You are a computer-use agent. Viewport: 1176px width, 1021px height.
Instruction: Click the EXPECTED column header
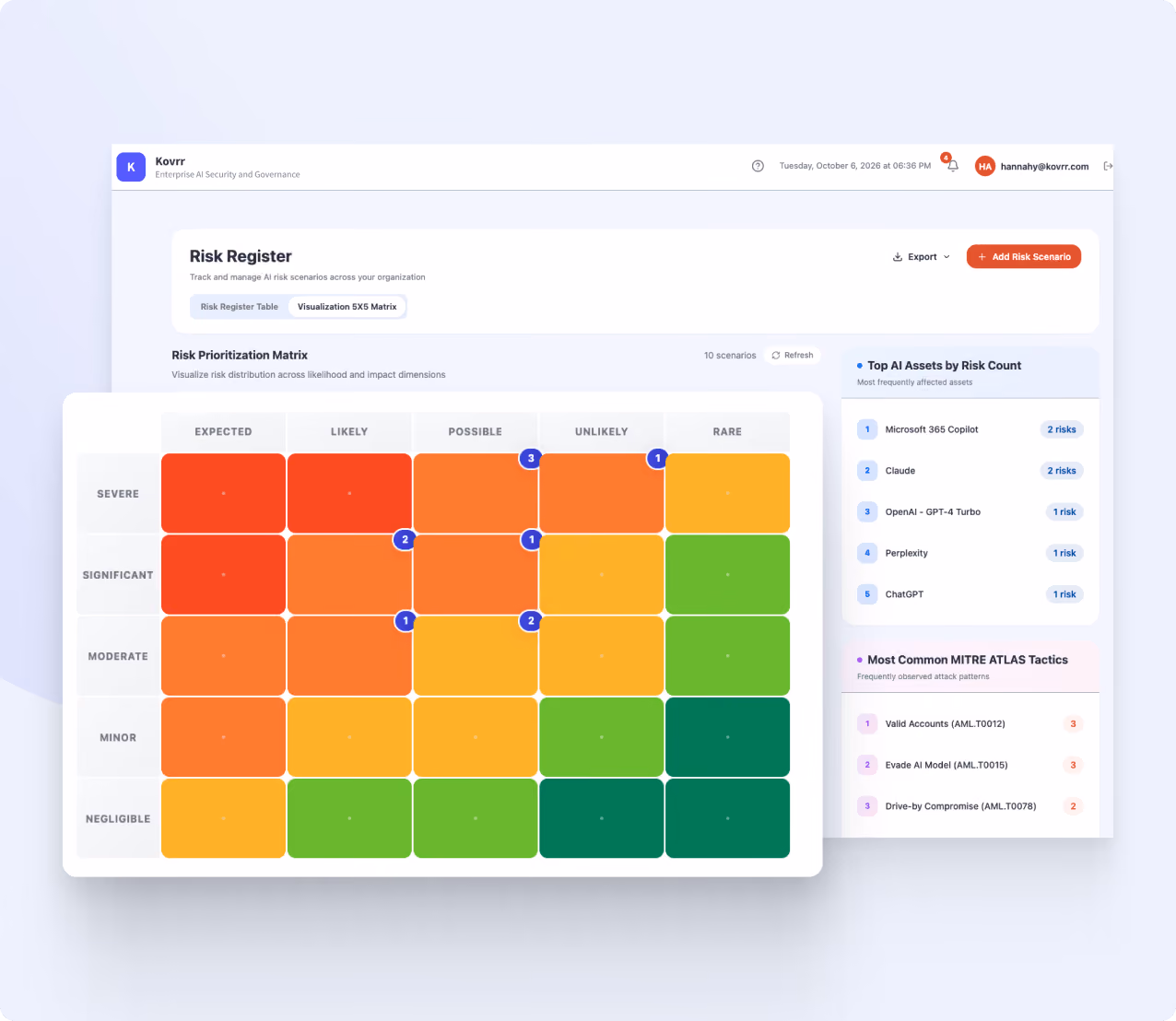(223, 431)
